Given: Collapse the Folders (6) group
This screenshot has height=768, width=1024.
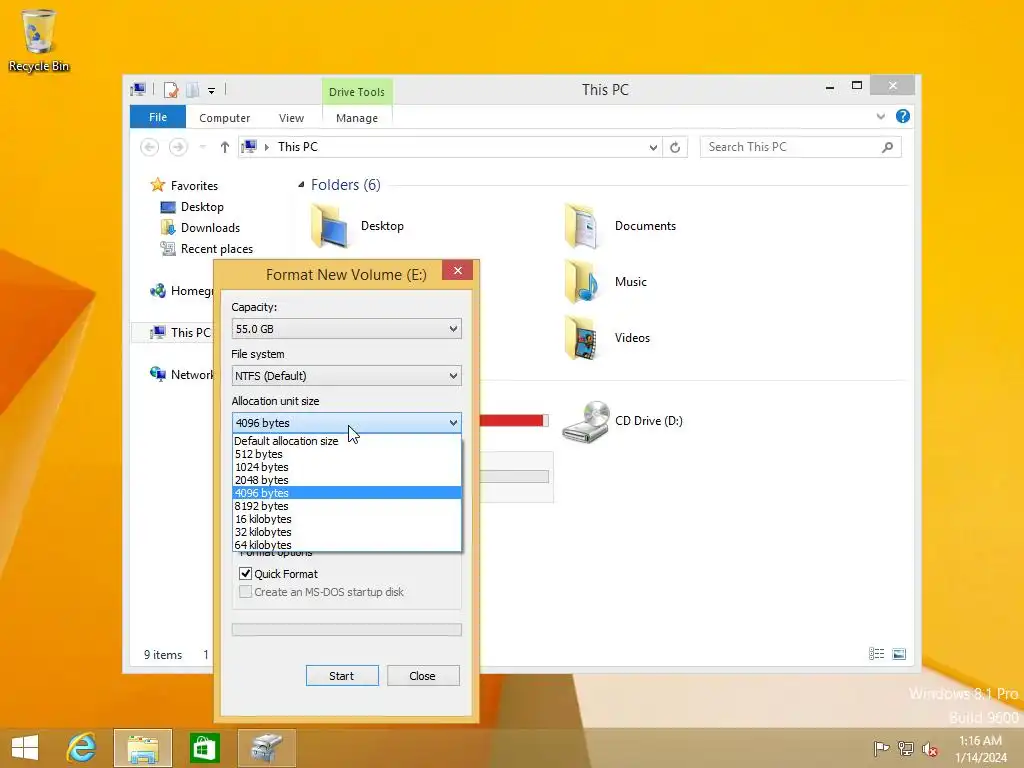Looking at the screenshot, I should tap(301, 185).
